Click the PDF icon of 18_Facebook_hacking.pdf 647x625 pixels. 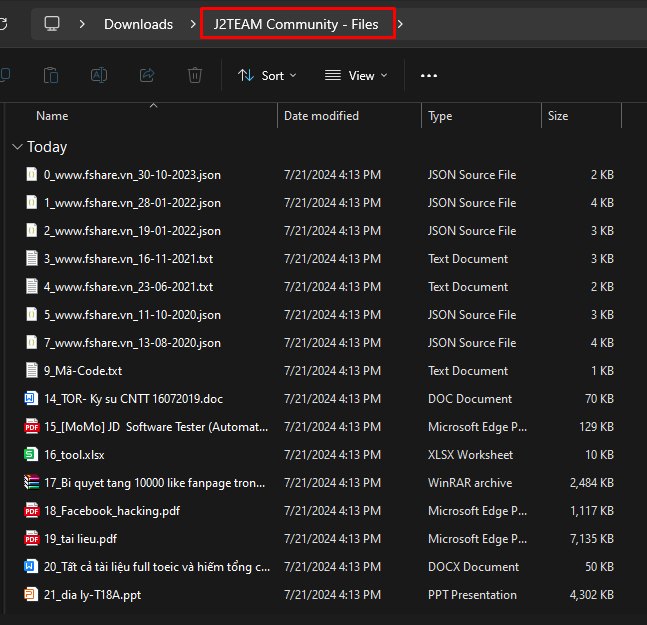(x=32, y=510)
